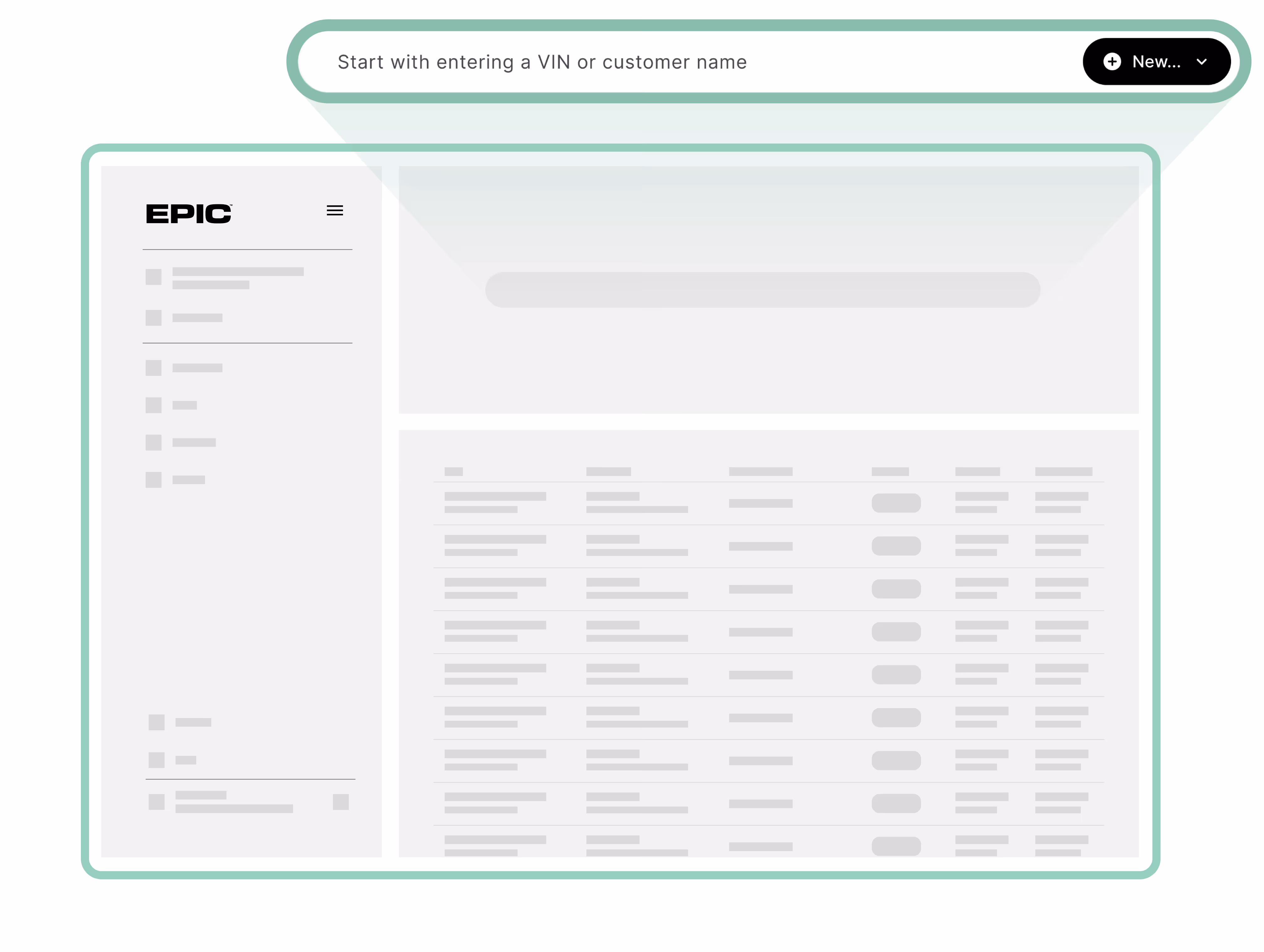The width and height of the screenshot is (1264, 952).
Task: Open fourth sidebar item below the middle divider
Action: [154, 480]
